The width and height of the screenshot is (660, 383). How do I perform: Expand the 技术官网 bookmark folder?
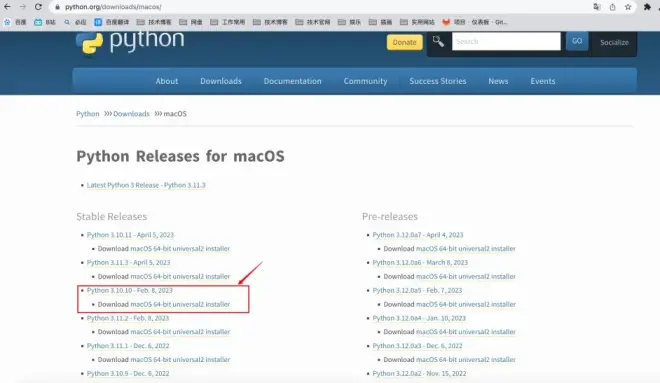[x=313, y=22]
